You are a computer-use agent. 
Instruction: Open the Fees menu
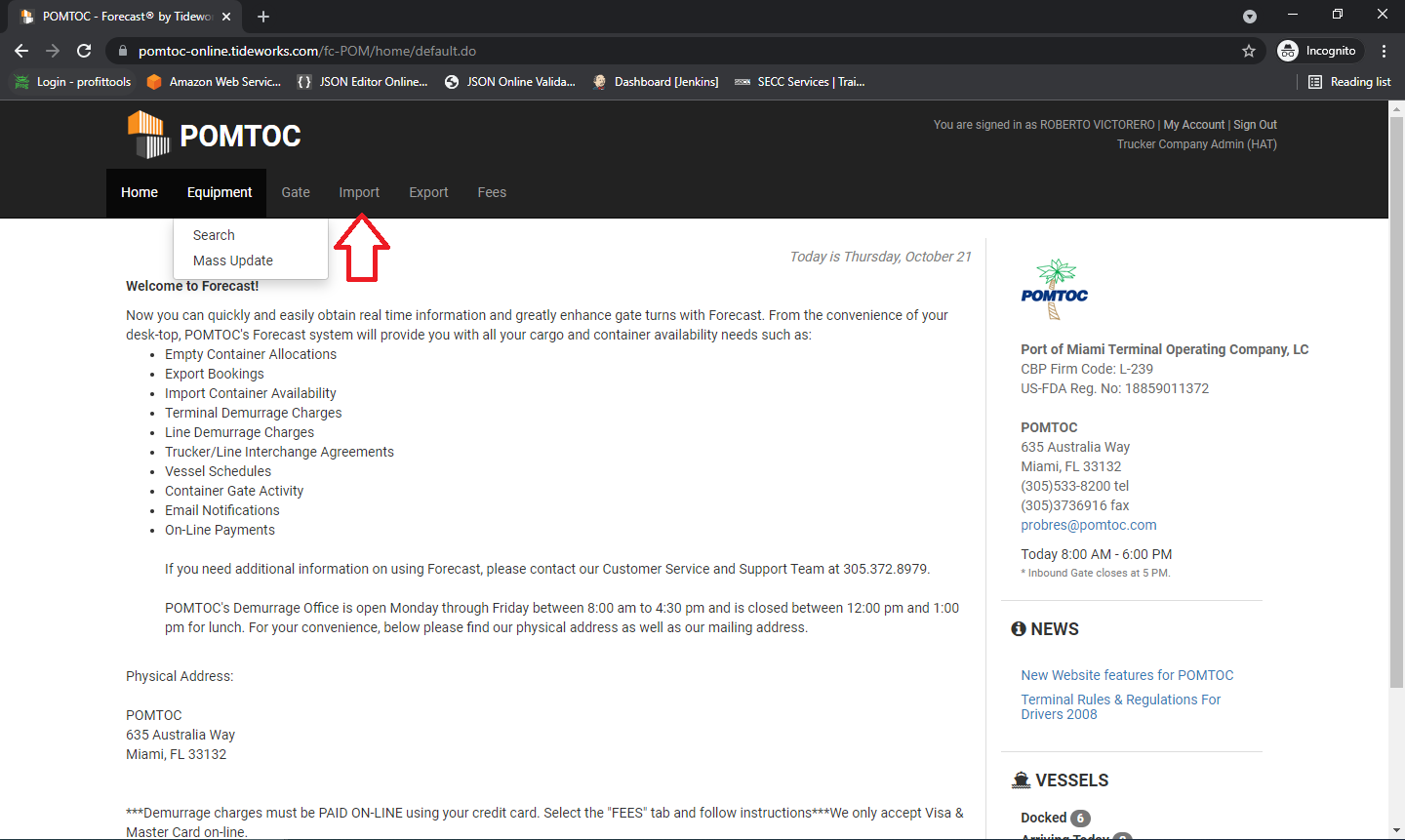(492, 192)
